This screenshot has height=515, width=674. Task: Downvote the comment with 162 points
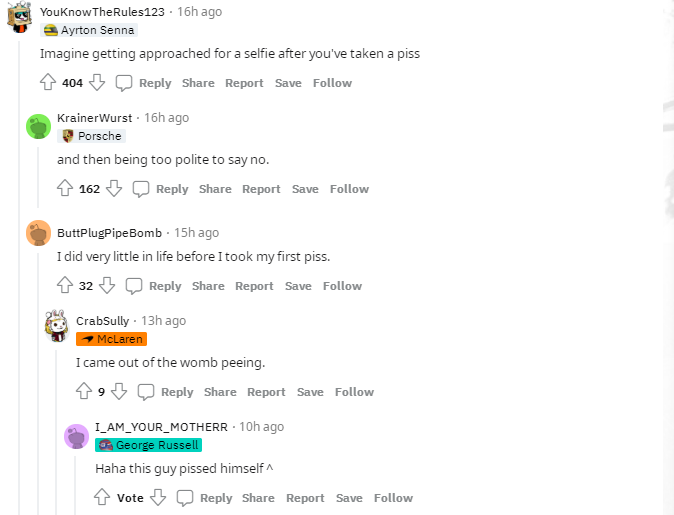[114, 189]
